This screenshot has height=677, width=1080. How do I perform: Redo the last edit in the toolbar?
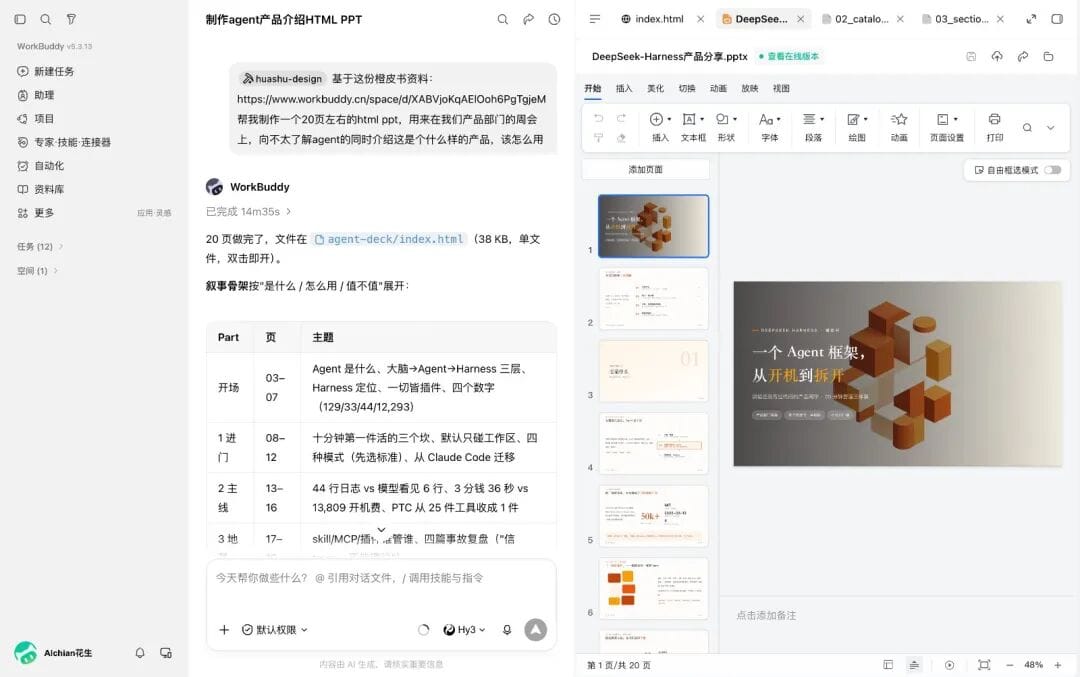coord(621,118)
